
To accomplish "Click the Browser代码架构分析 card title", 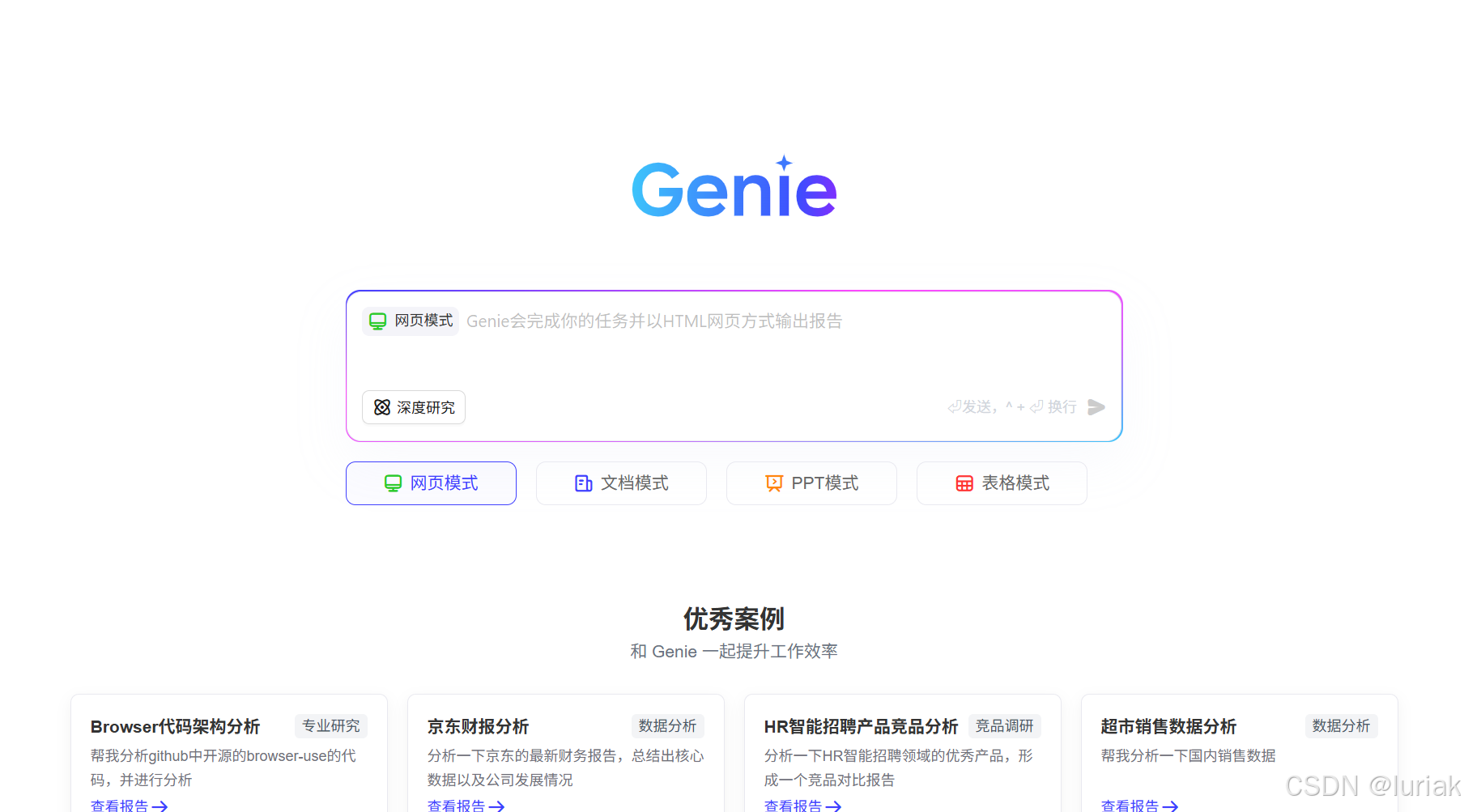I will (175, 727).
